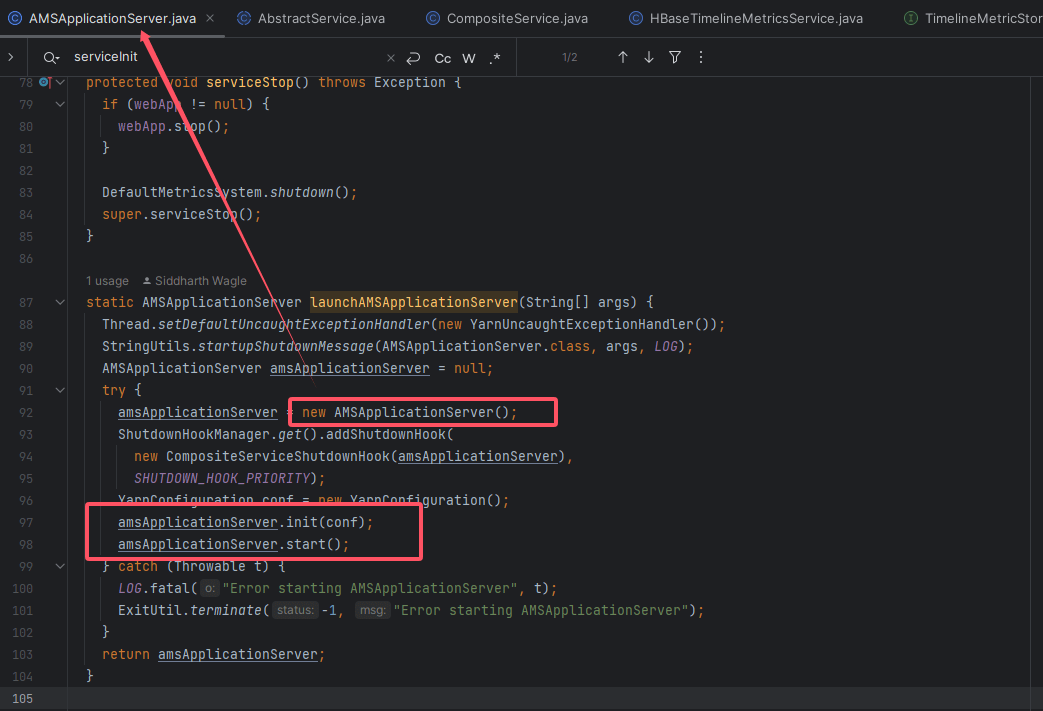Click the ExitUtil class on line 101
1043x711 pixels.
[150, 610]
